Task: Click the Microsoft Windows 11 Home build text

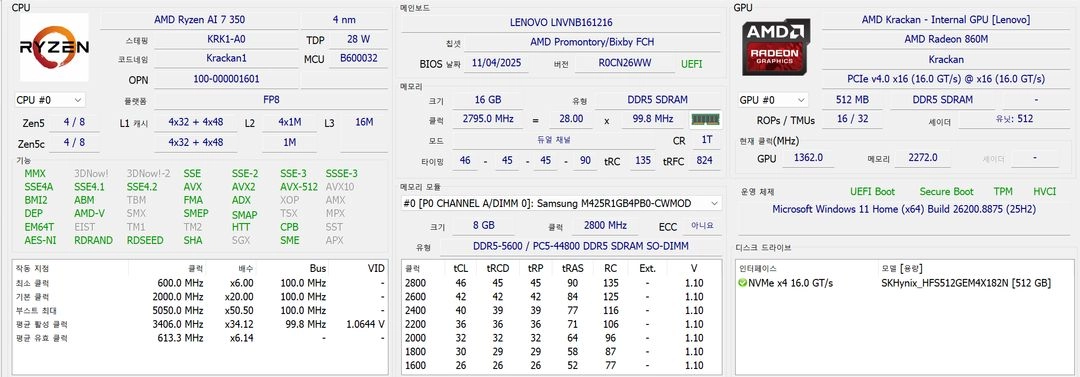Action: point(904,209)
